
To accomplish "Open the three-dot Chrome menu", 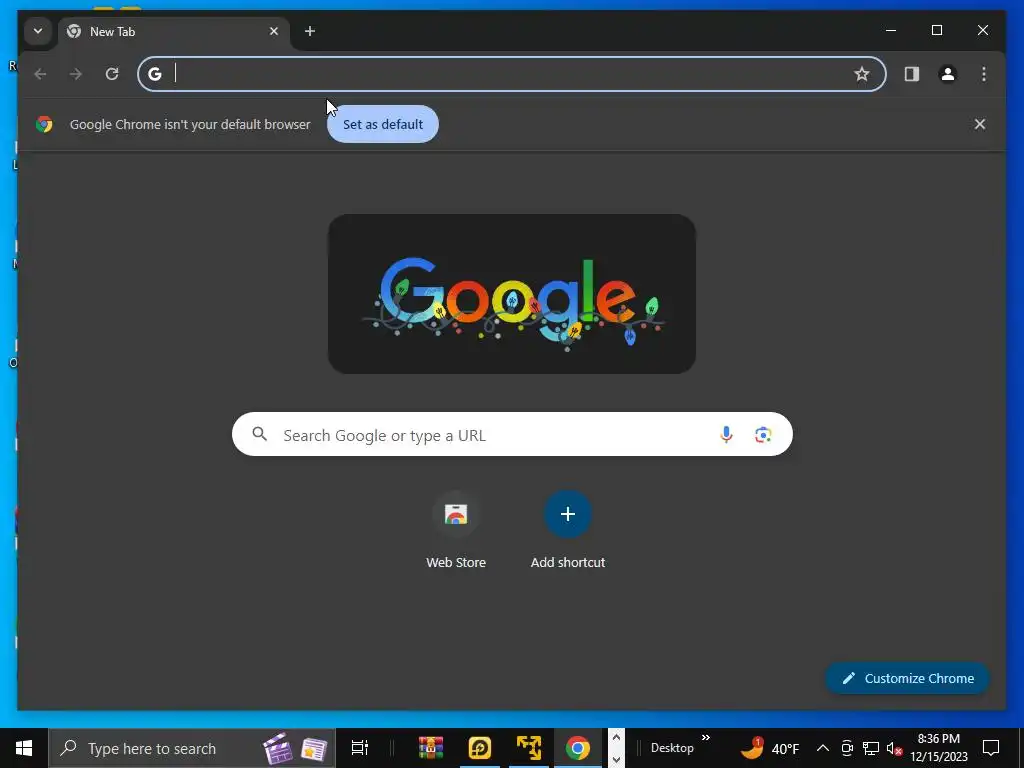I will (x=984, y=74).
